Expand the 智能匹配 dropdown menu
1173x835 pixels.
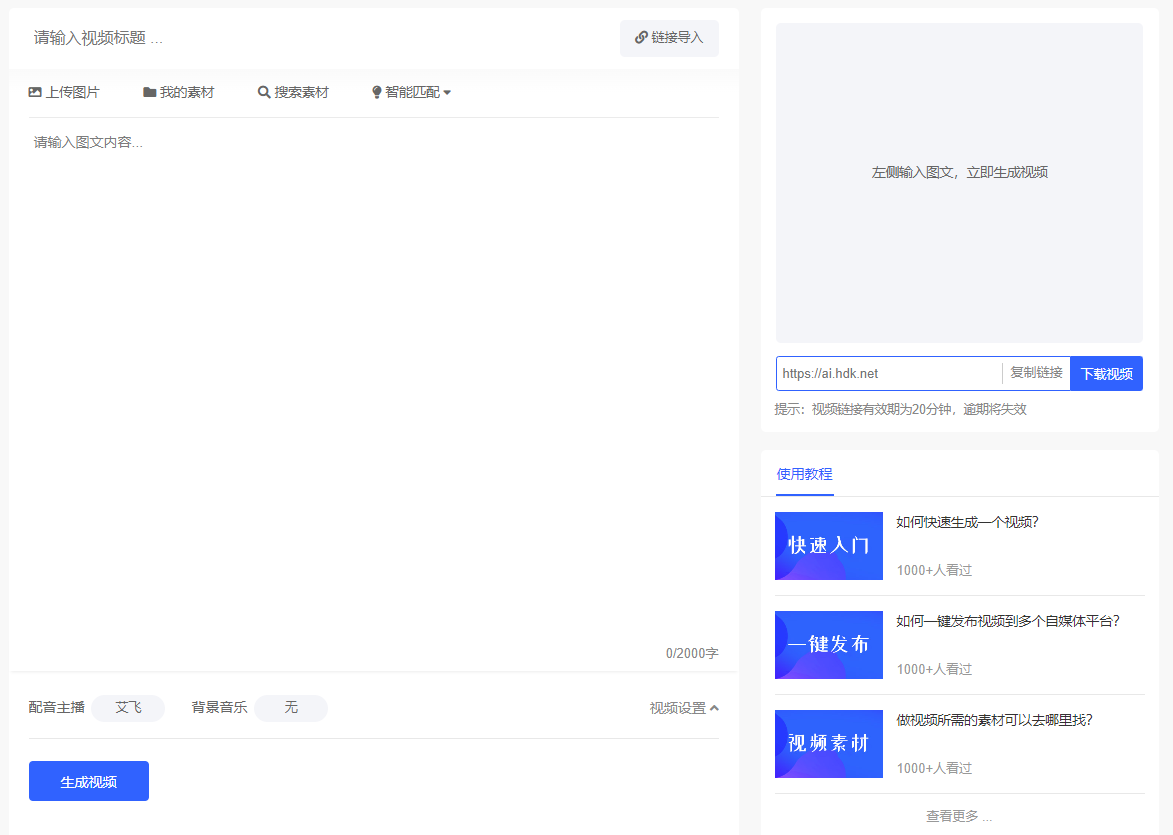pyautogui.click(x=449, y=91)
